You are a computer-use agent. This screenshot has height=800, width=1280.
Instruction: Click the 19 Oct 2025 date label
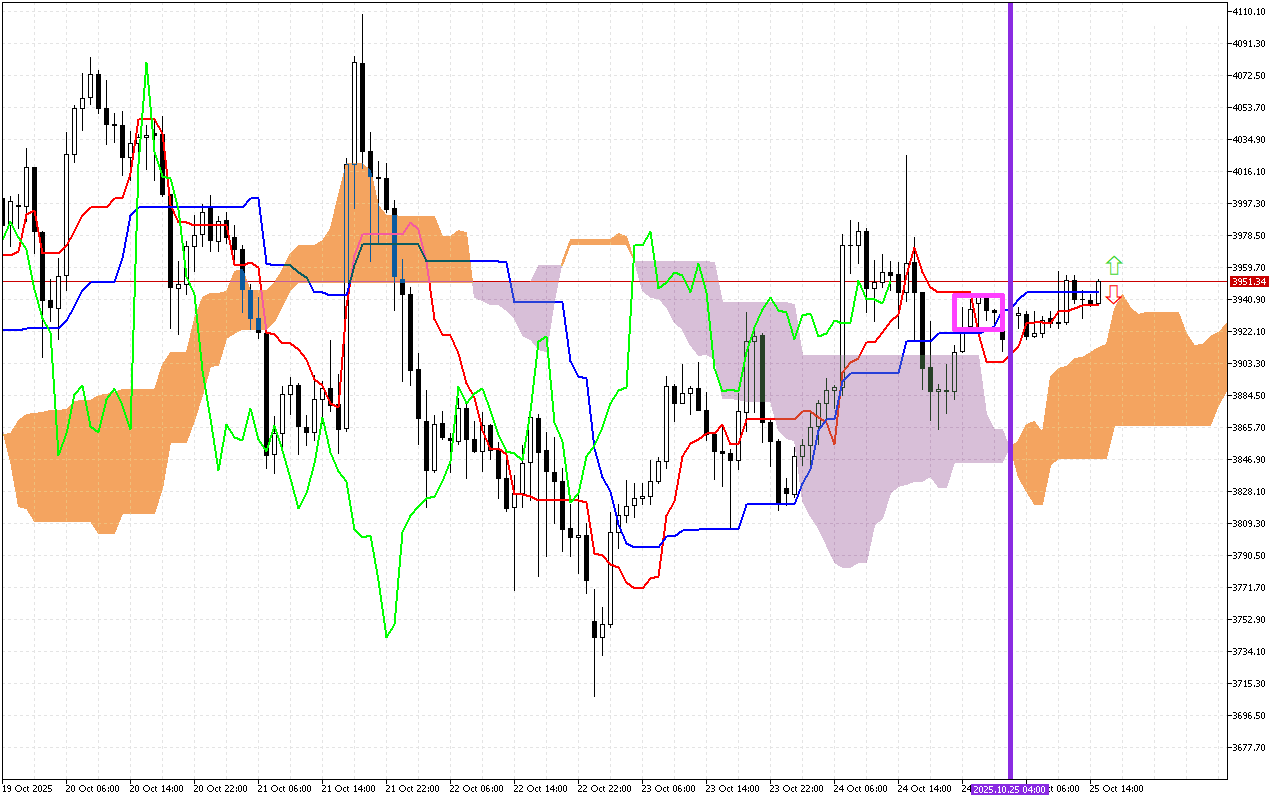coord(27,789)
